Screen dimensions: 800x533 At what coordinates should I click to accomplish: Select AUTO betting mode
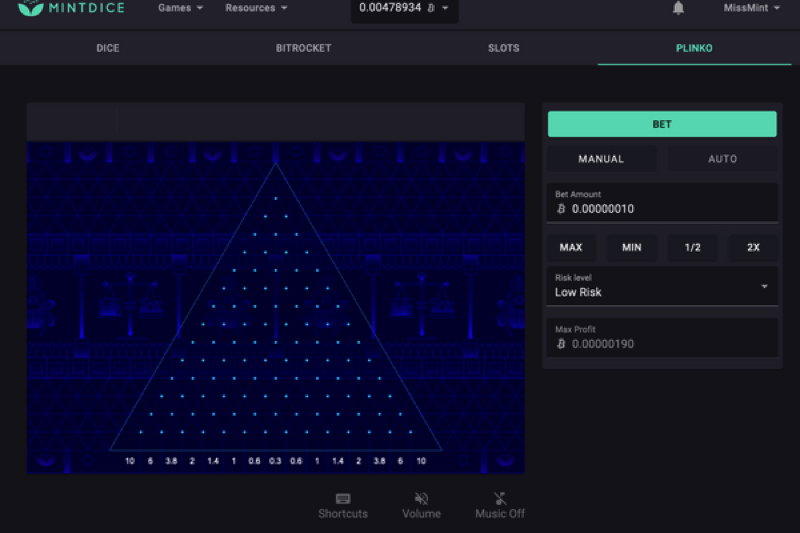pyautogui.click(x=722, y=159)
